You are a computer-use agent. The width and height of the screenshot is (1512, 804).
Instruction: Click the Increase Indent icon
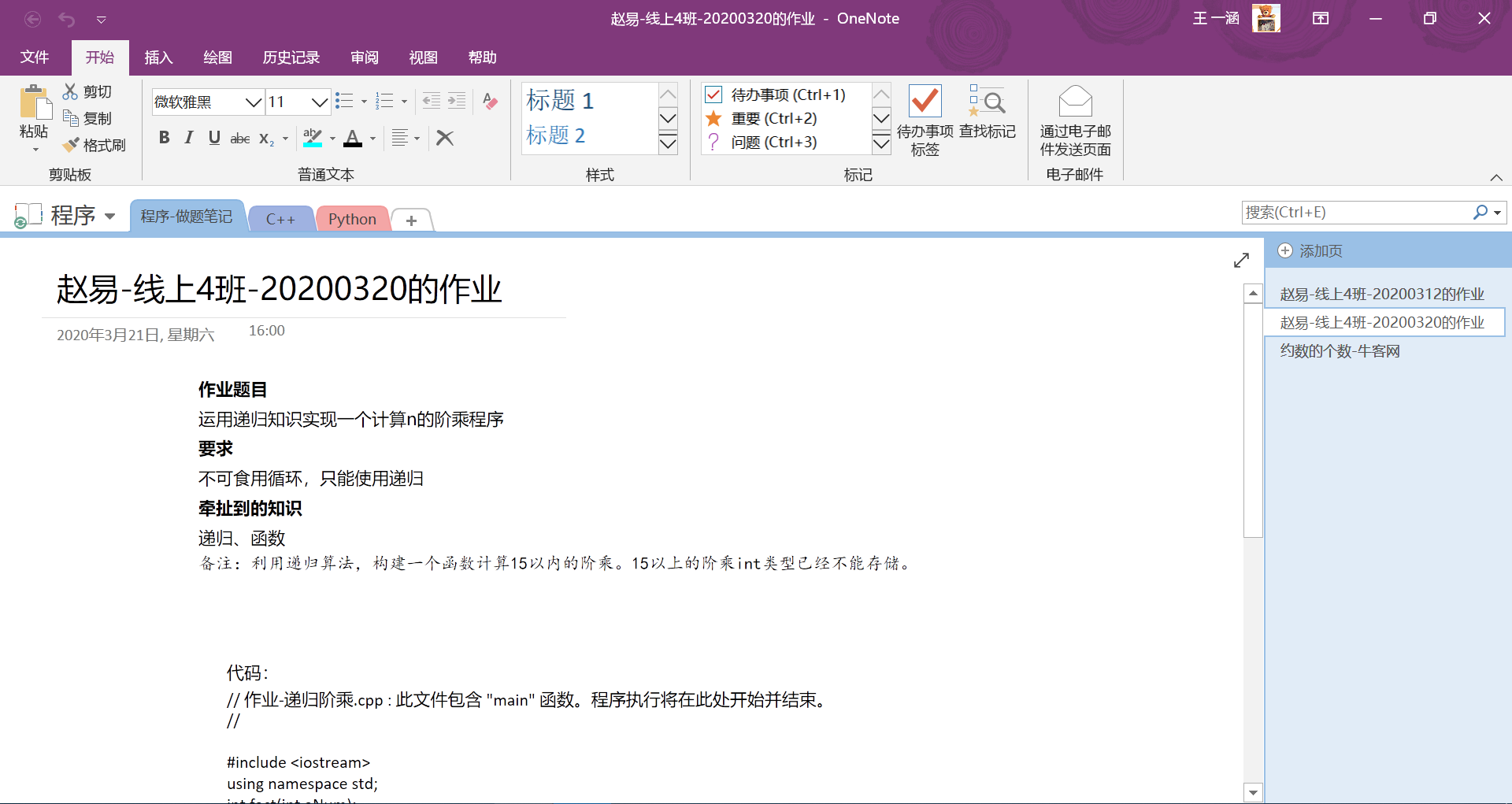click(457, 101)
